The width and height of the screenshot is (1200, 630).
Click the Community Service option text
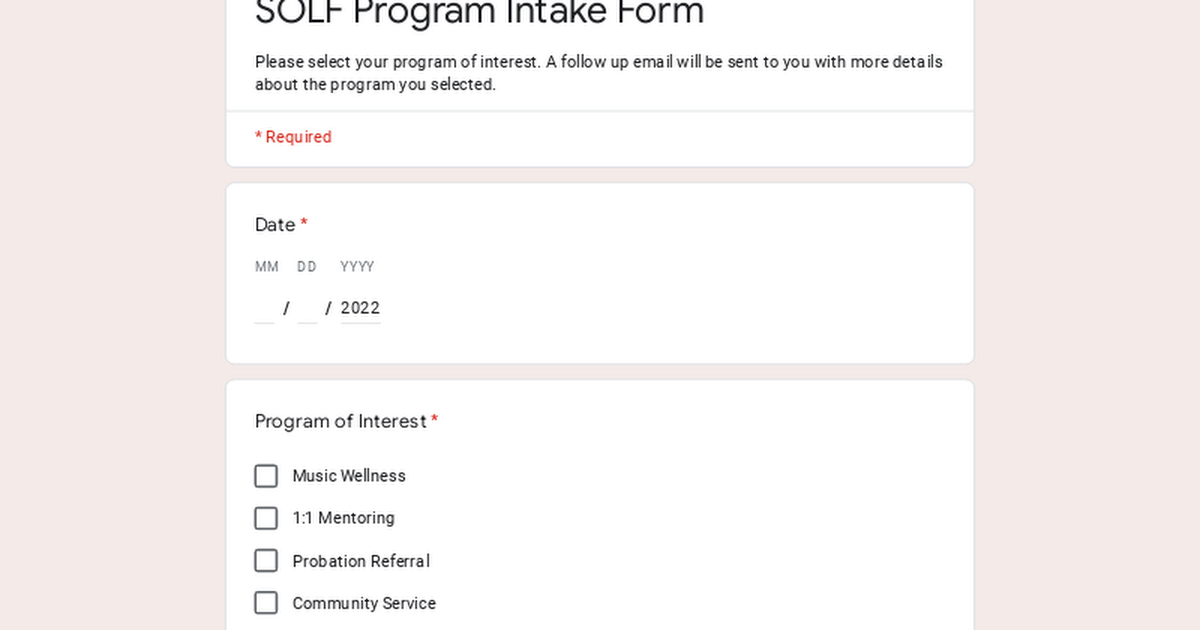pyautogui.click(x=364, y=603)
